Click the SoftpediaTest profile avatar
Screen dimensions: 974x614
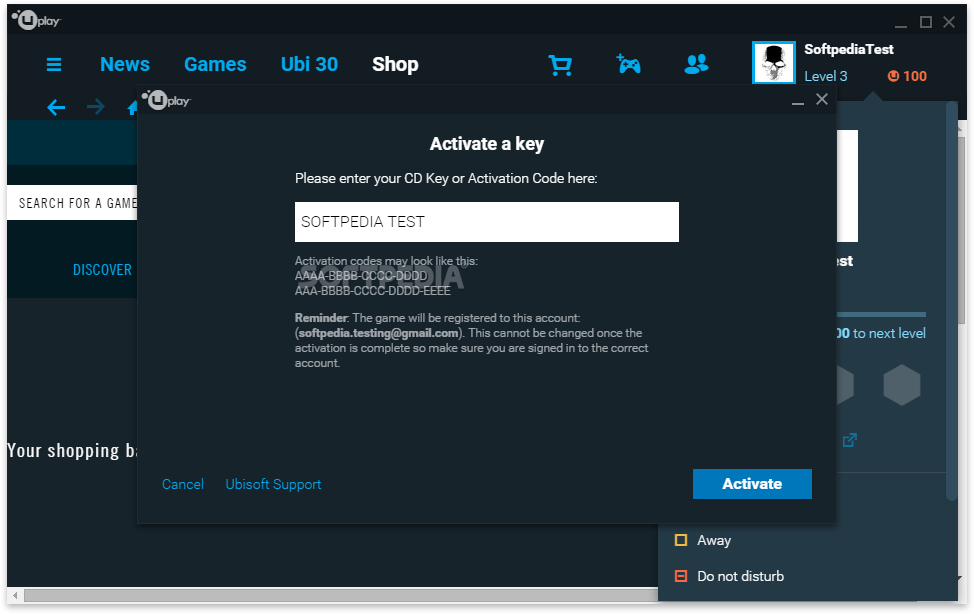pos(773,63)
